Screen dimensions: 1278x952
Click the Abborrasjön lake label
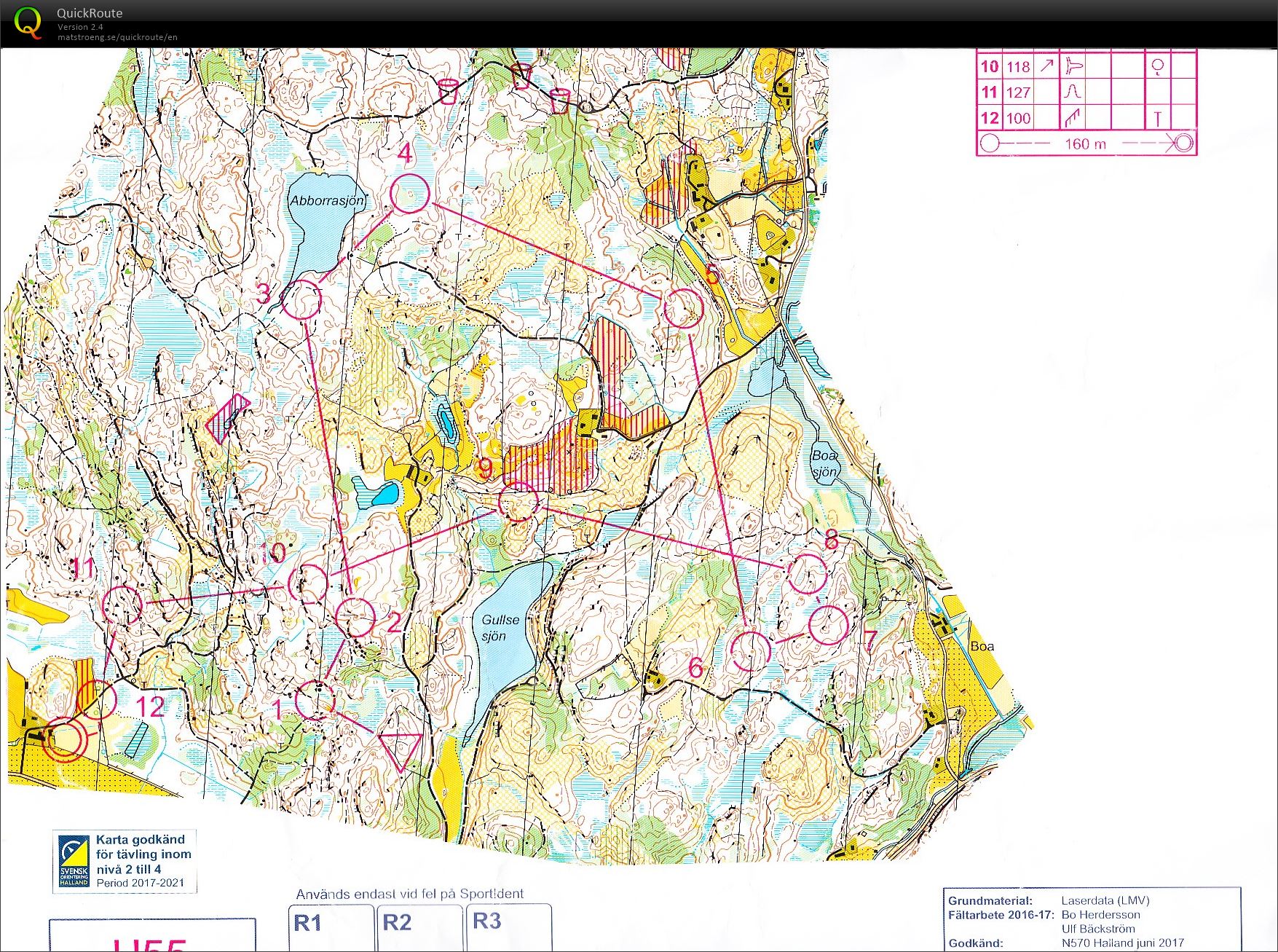click(x=327, y=200)
